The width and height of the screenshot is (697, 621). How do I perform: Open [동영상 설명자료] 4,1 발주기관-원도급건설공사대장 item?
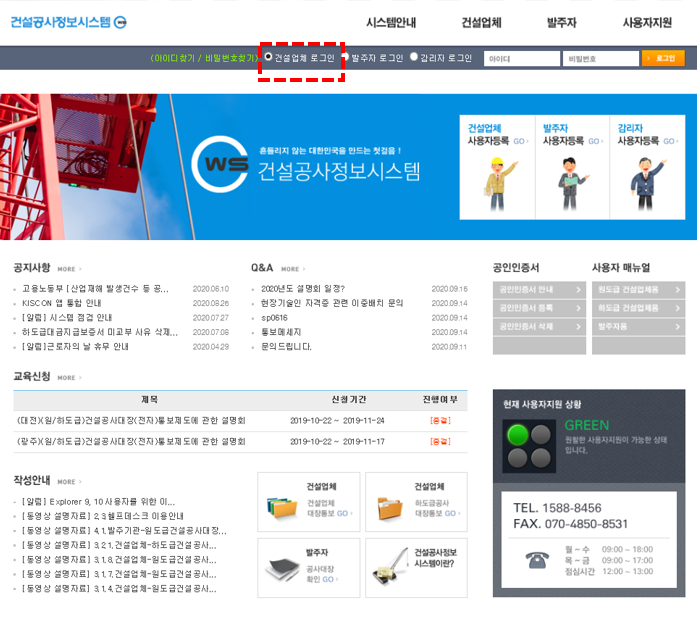(124, 531)
